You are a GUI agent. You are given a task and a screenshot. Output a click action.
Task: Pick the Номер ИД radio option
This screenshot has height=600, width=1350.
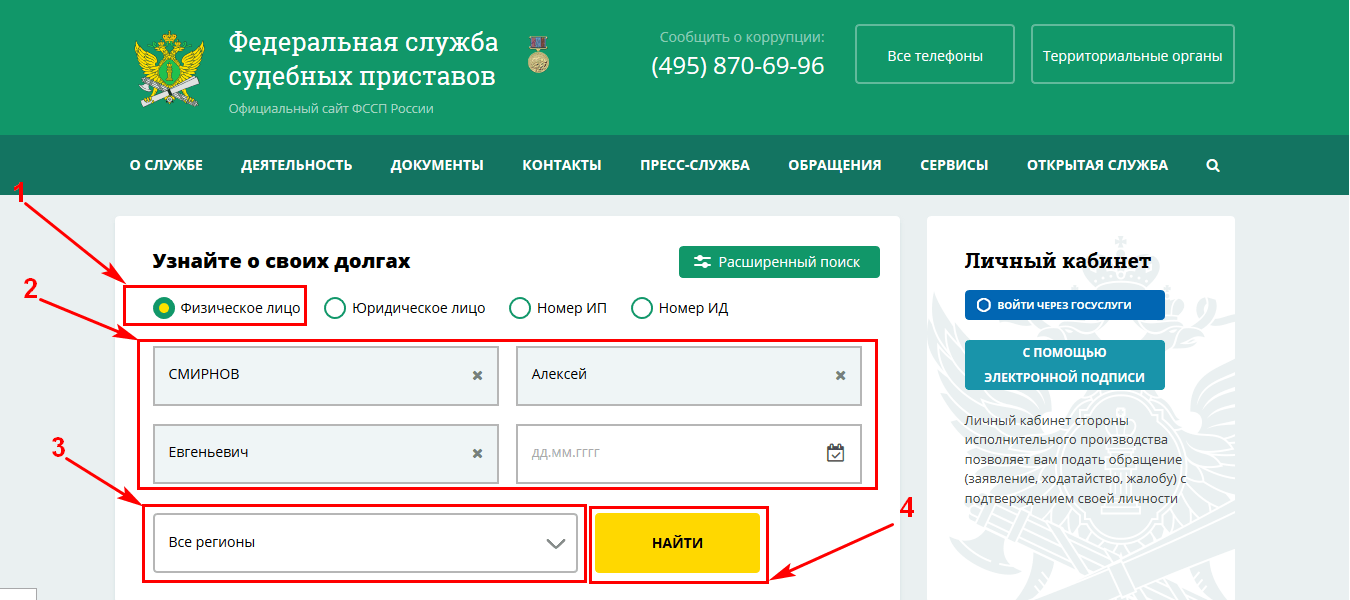(x=642, y=308)
